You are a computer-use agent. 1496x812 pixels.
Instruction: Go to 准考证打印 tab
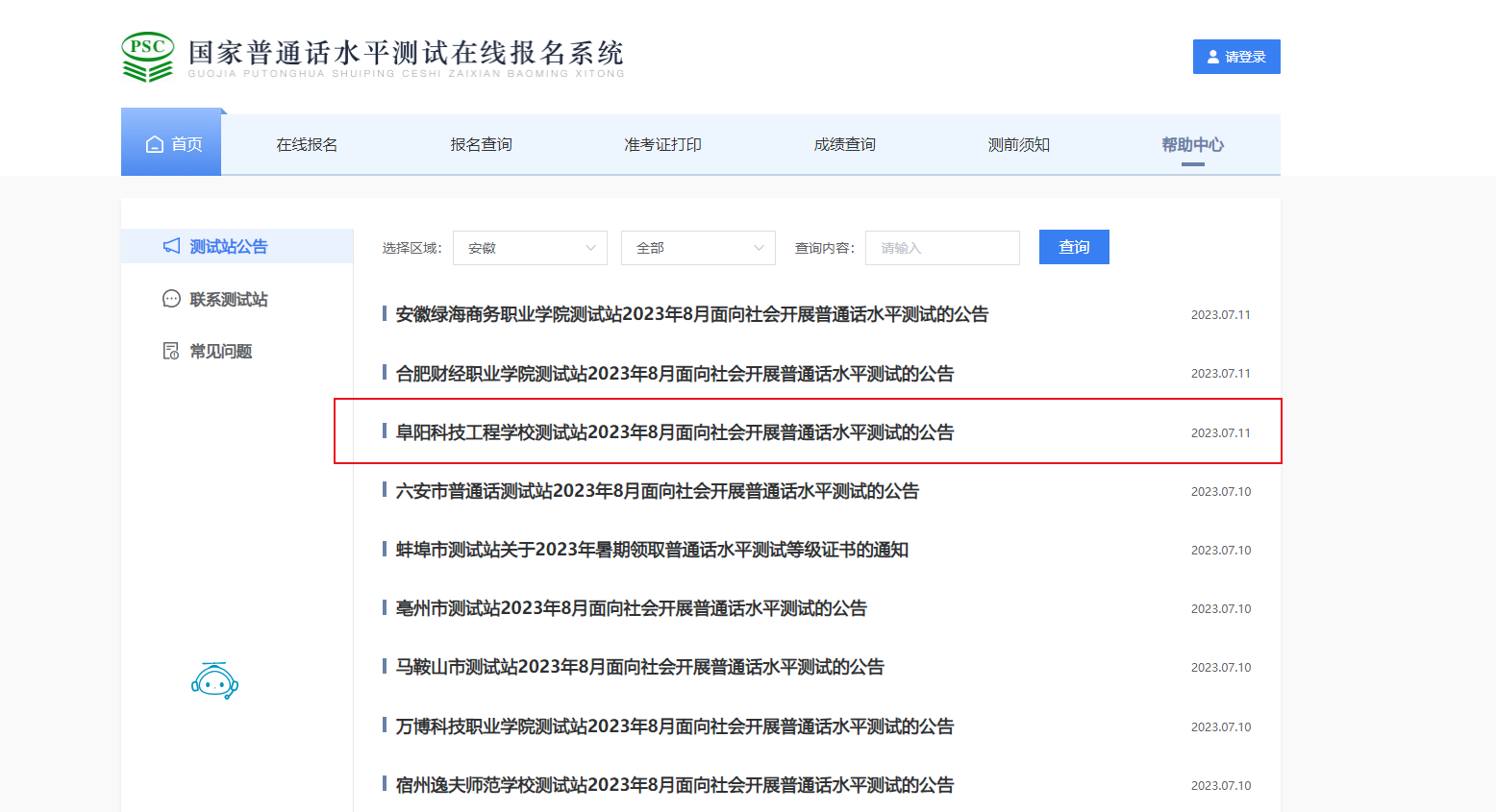pyautogui.click(x=662, y=144)
